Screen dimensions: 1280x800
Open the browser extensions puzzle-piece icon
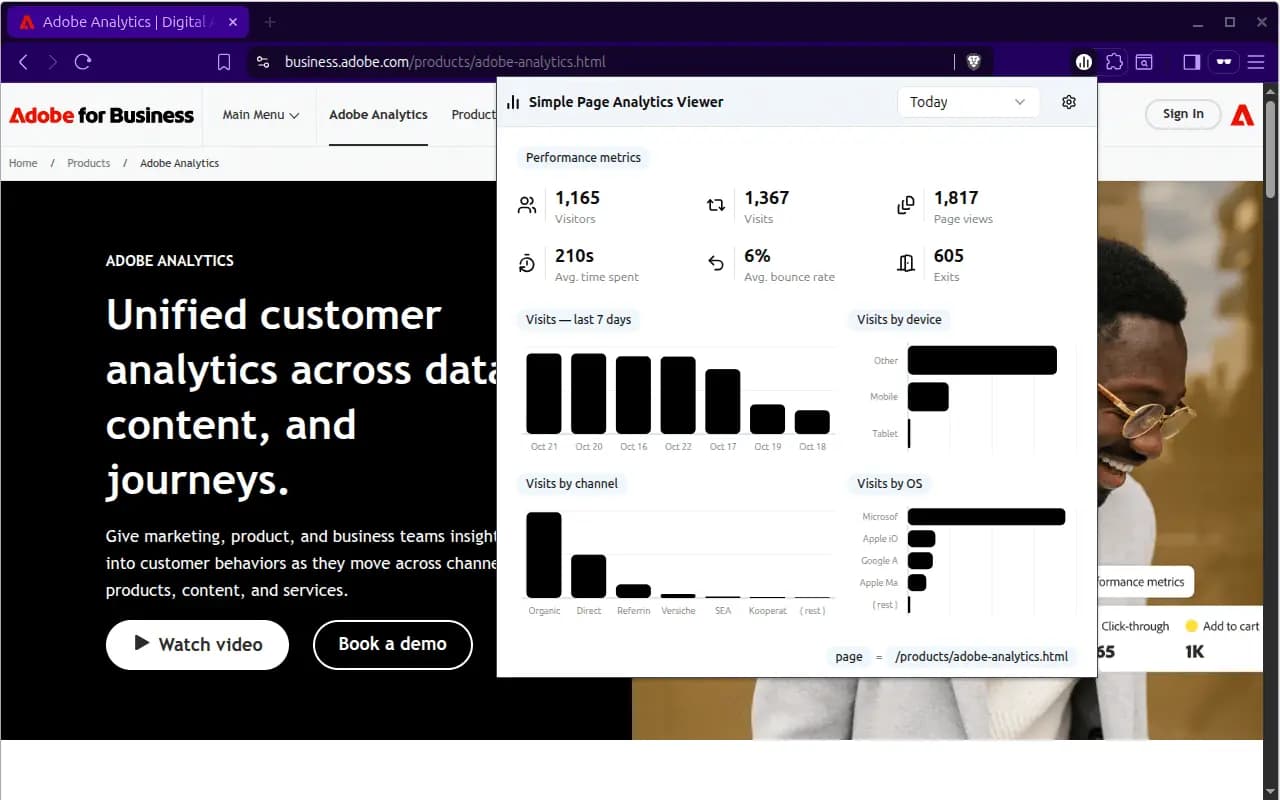click(x=1114, y=62)
